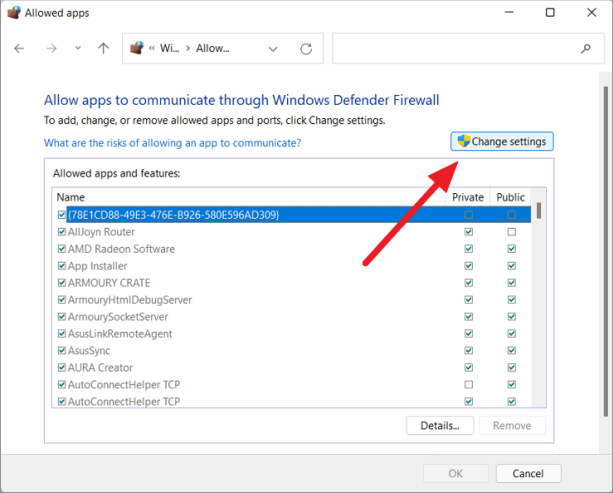
Task: Uncheck the AMD Radeon Software app checkbox
Action: 62,249
